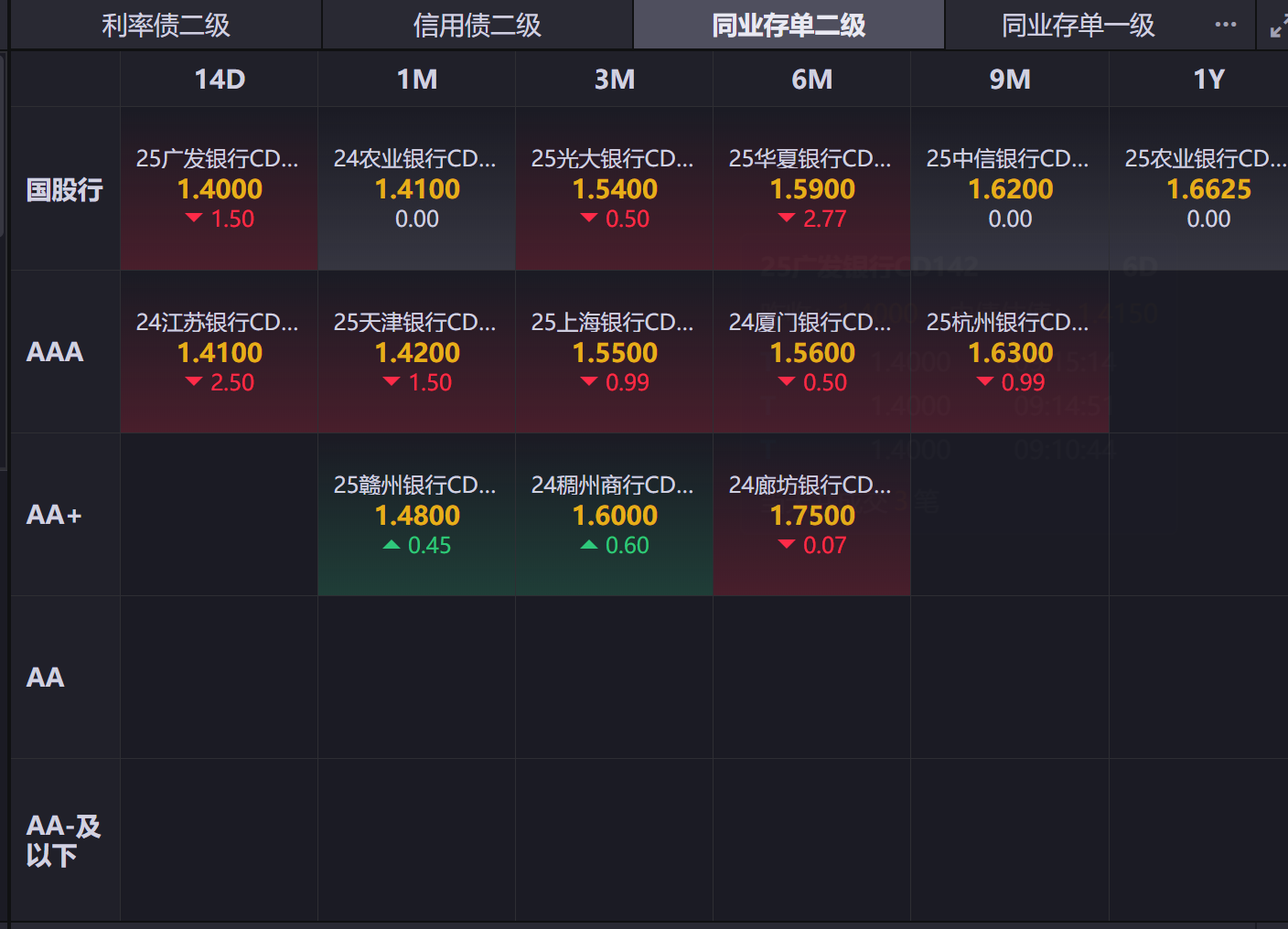Open the 25农业银行CD cell
Viewport: 1288px width, 929px height.
(1199, 189)
